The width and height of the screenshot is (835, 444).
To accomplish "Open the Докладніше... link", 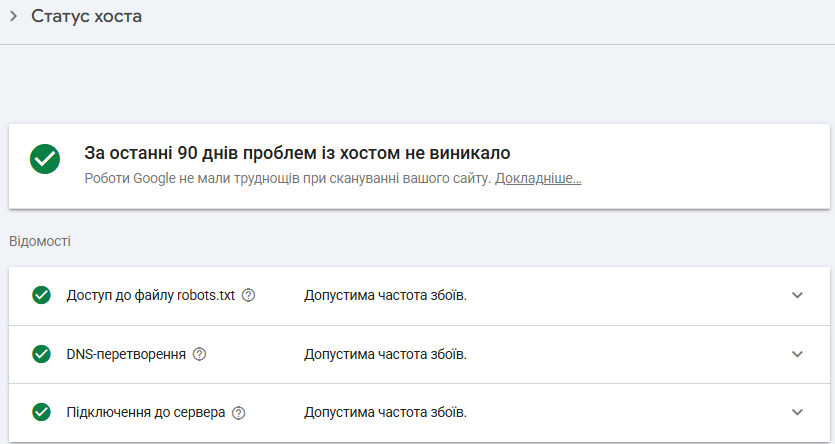I will click(x=538, y=178).
